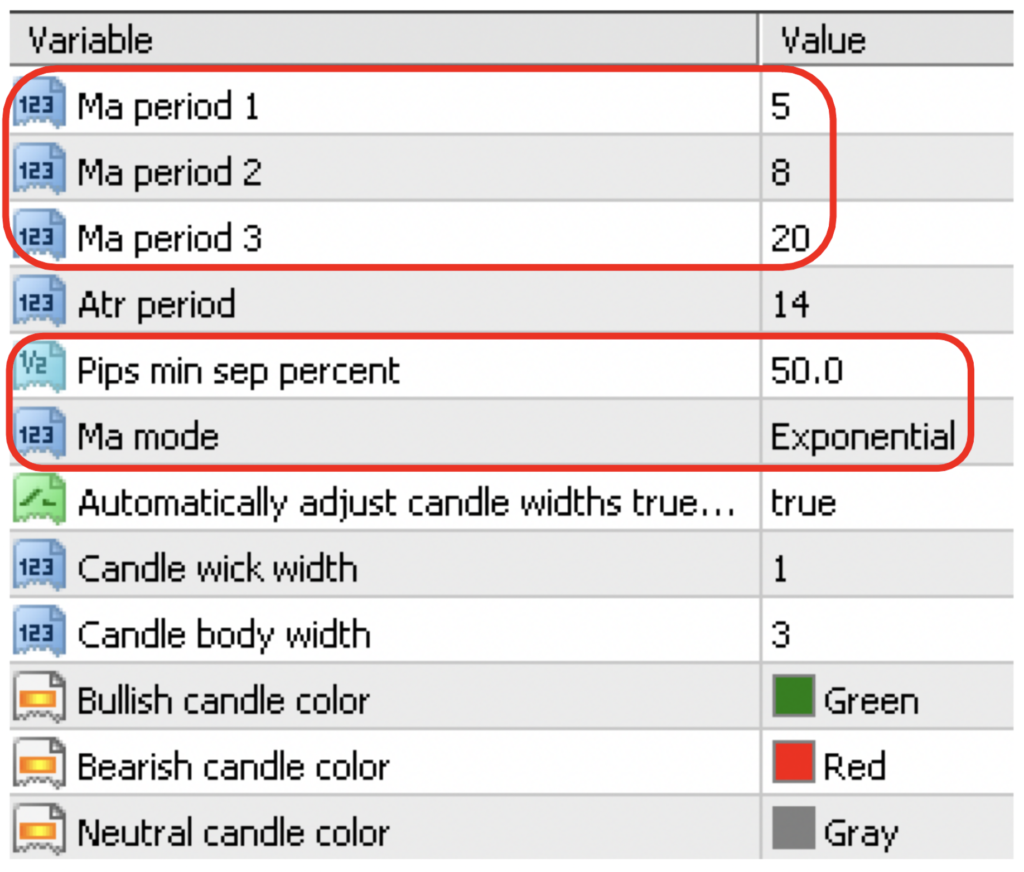
Task: Click the double-type icon beside Pips min sep percent
Action: tap(39, 370)
